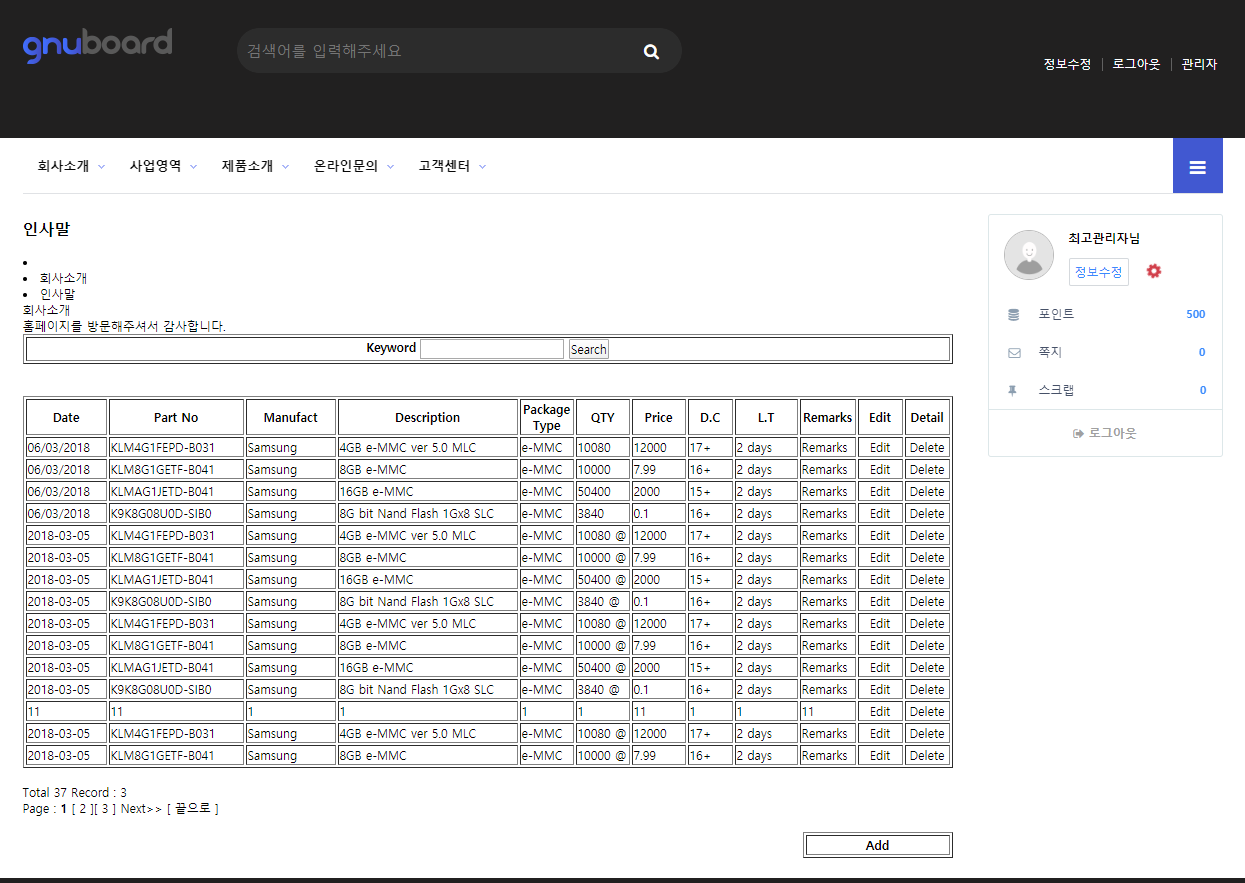Click the 쪽지 envelope message icon
Image resolution: width=1245 pixels, height=883 pixels.
point(1014,352)
